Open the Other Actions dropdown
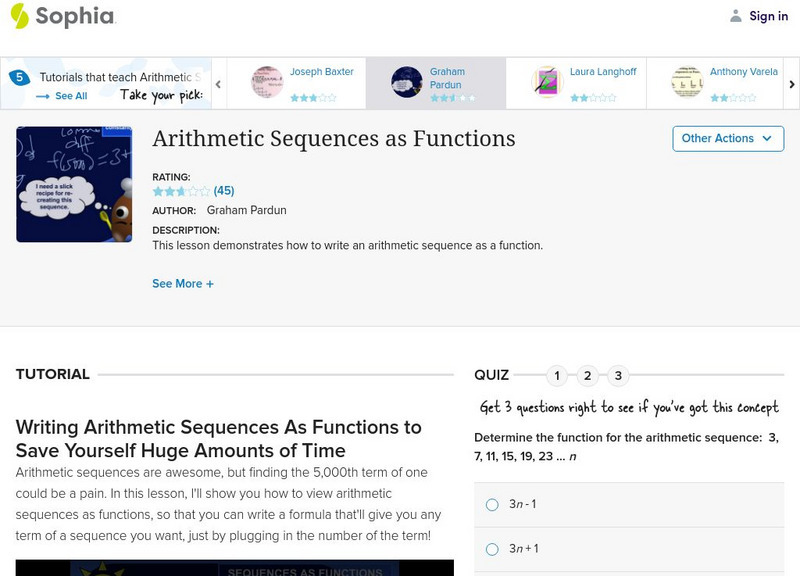Viewport: 800px width, 576px height. [x=727, y=138]
